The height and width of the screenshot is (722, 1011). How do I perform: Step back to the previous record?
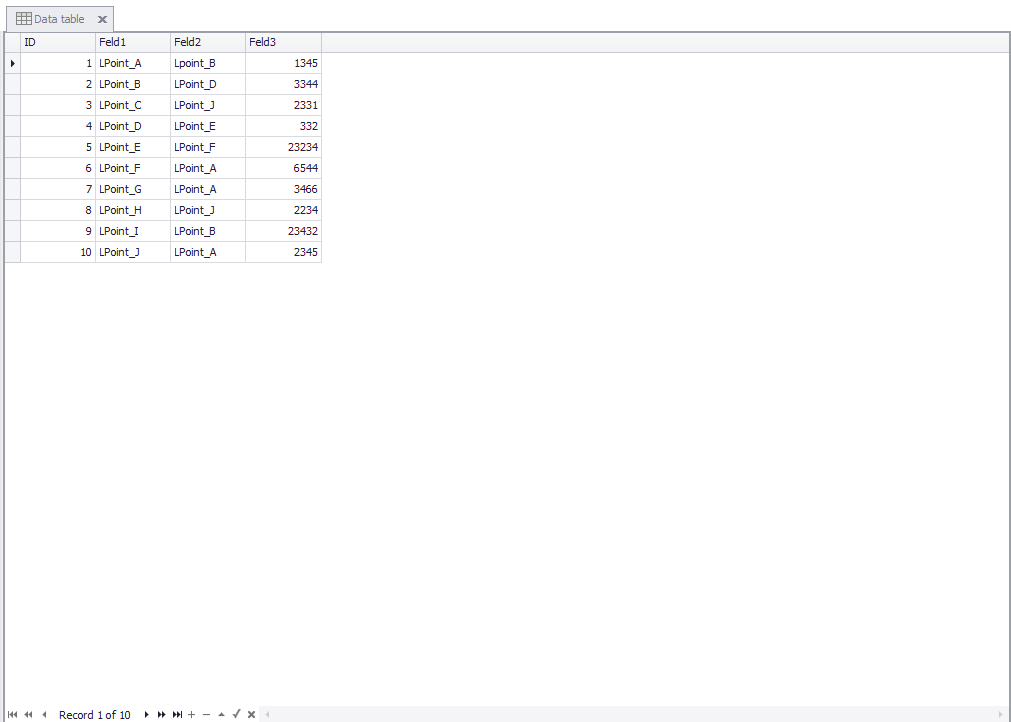tap(44, 715)
